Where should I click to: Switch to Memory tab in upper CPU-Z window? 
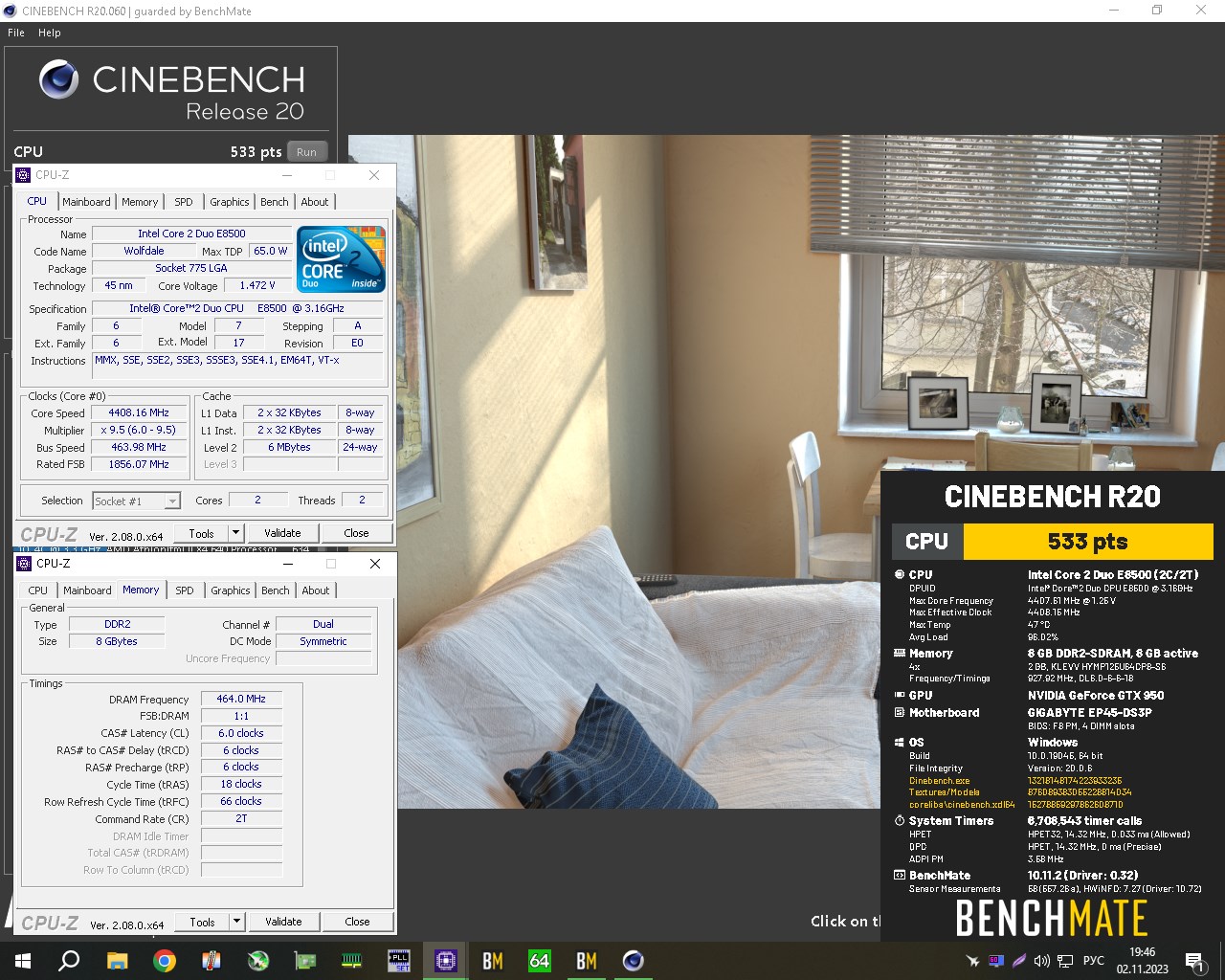(140, 202)
